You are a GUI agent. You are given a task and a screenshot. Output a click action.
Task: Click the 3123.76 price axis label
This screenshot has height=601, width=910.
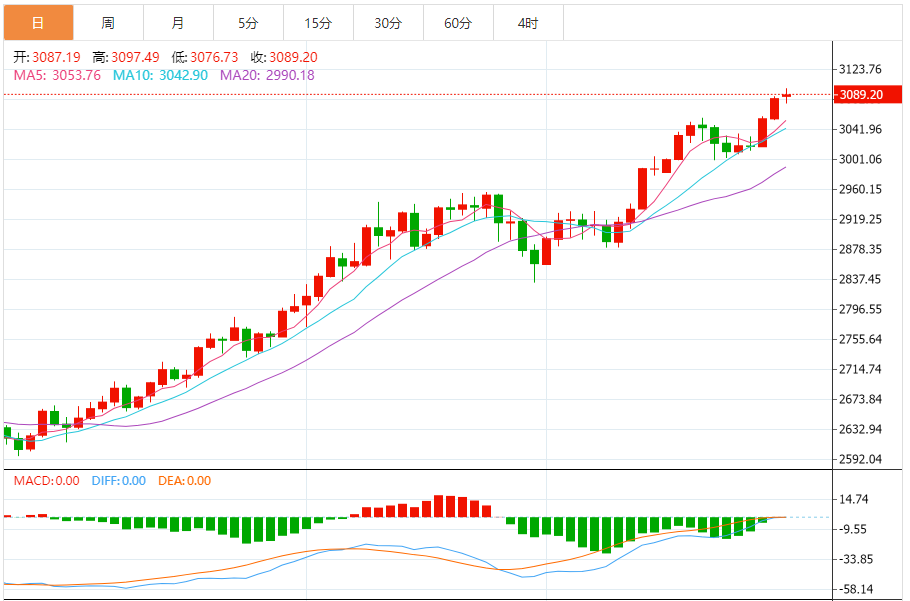(x=860, y=69)
